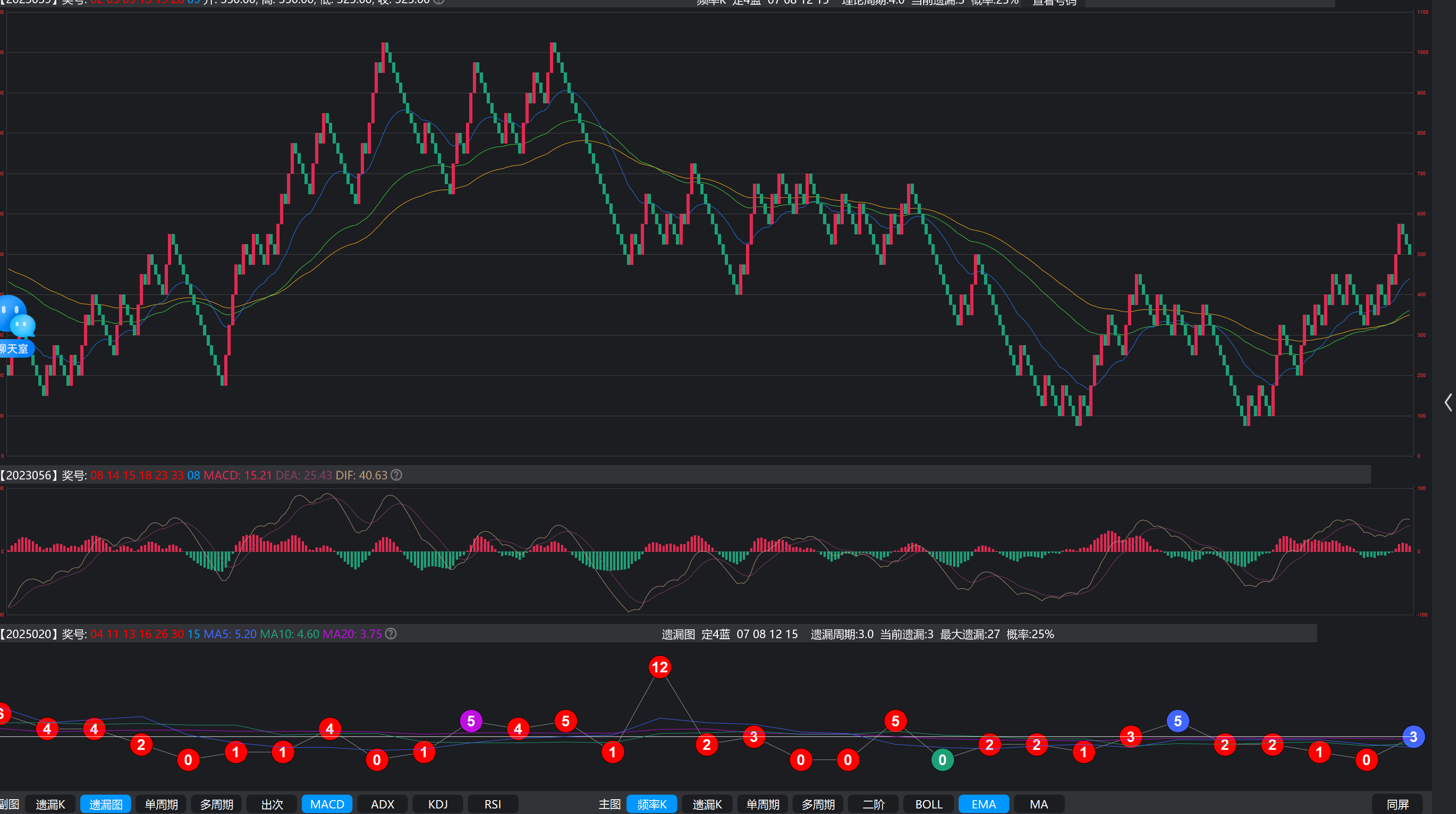Toggle the EMA overlay button
Screen dimensions: 1456x814
984,804
